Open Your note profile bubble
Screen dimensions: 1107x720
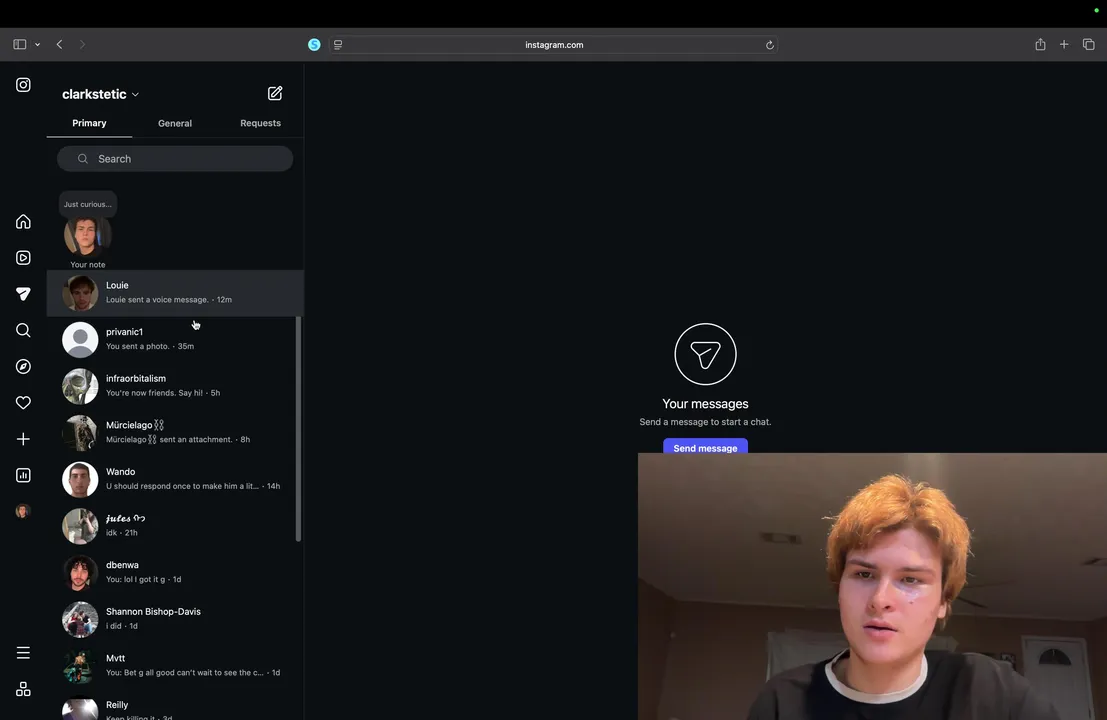88,235
